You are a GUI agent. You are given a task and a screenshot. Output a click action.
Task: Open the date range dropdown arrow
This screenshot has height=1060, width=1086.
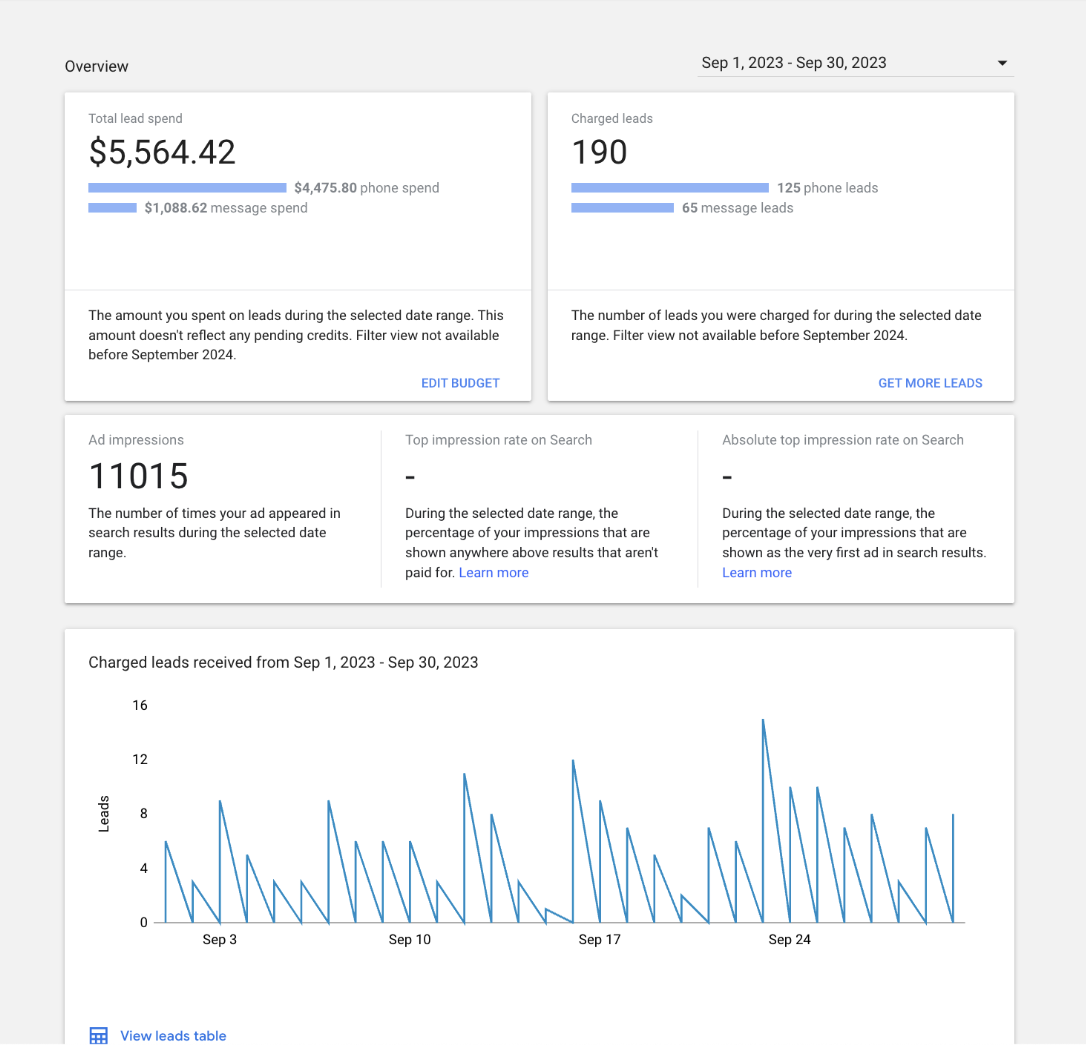1002,64
